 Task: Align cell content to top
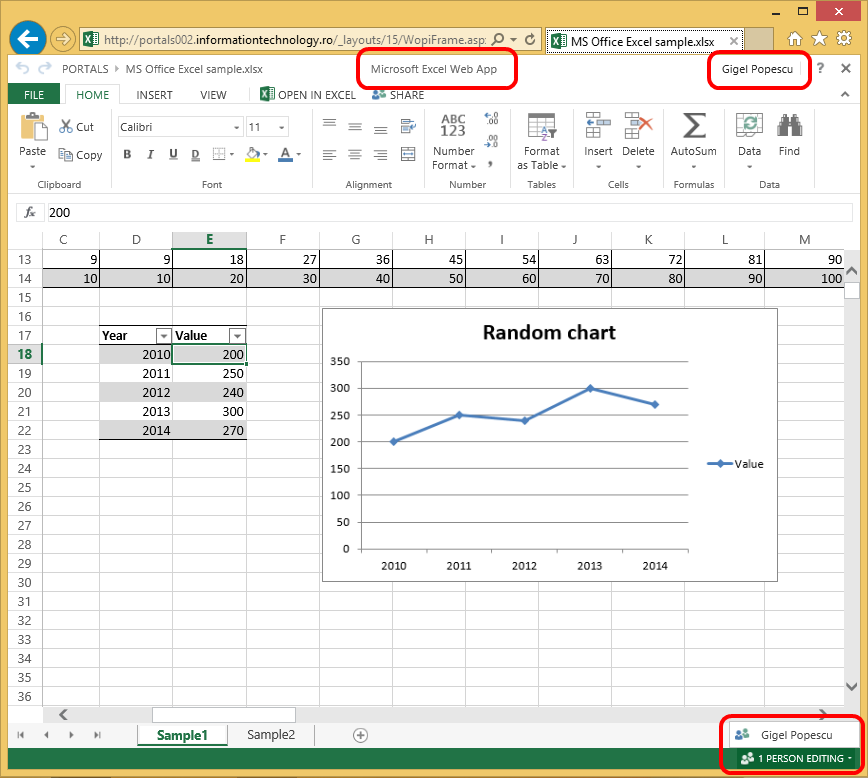[329, 126]
